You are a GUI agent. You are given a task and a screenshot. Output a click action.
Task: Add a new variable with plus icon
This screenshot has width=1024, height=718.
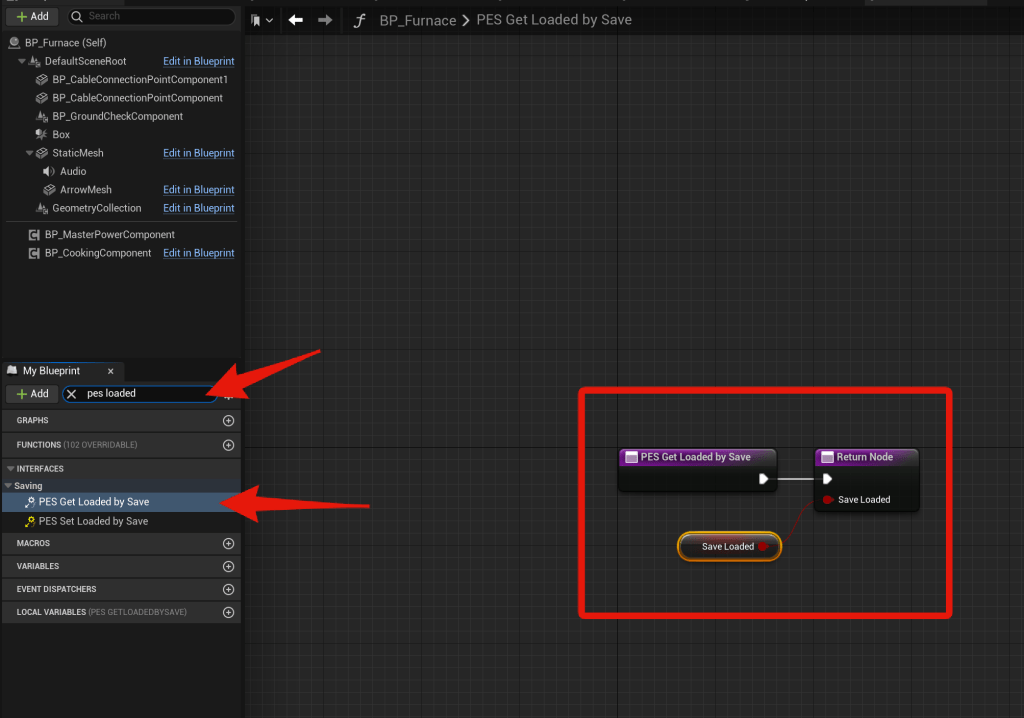(x=228, y=567)
